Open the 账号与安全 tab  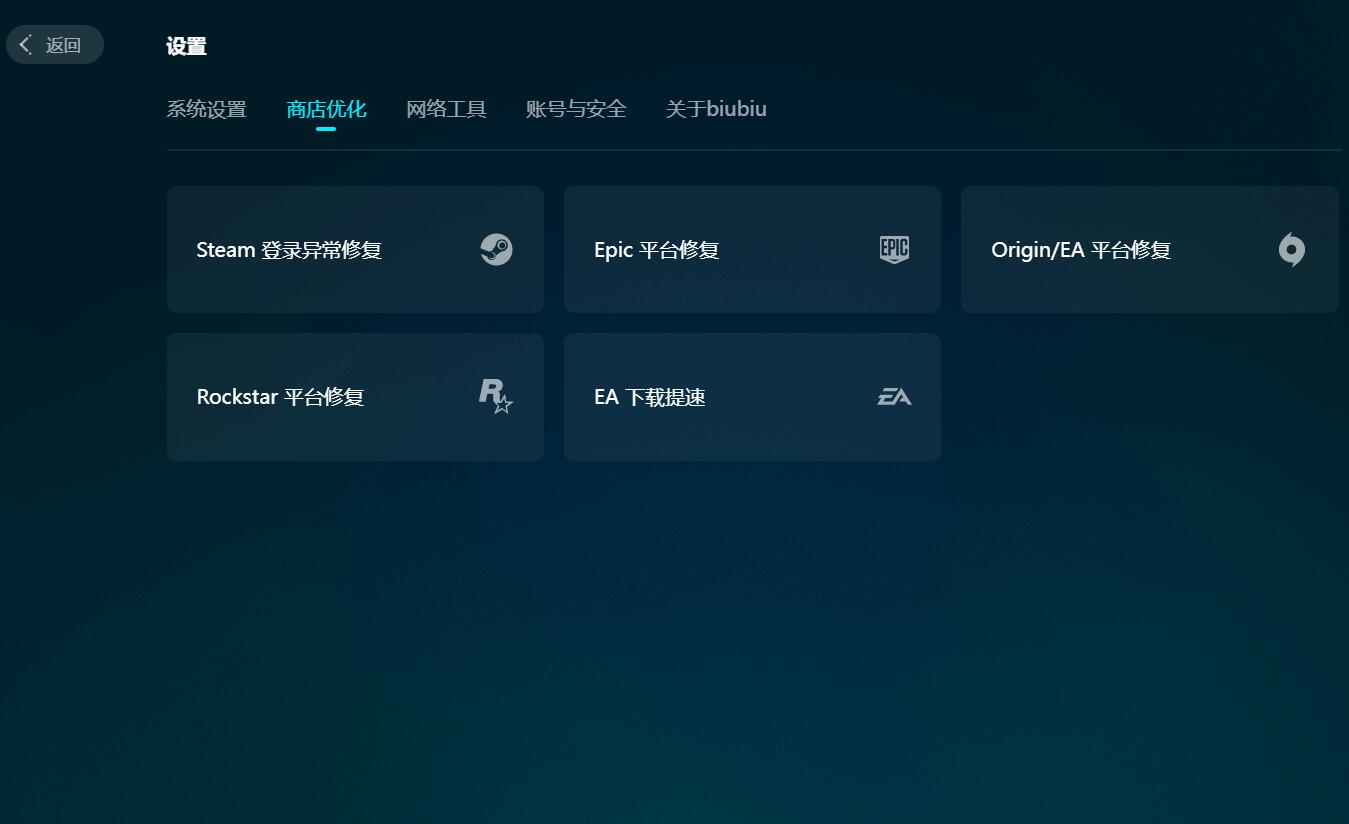(576, 109)
